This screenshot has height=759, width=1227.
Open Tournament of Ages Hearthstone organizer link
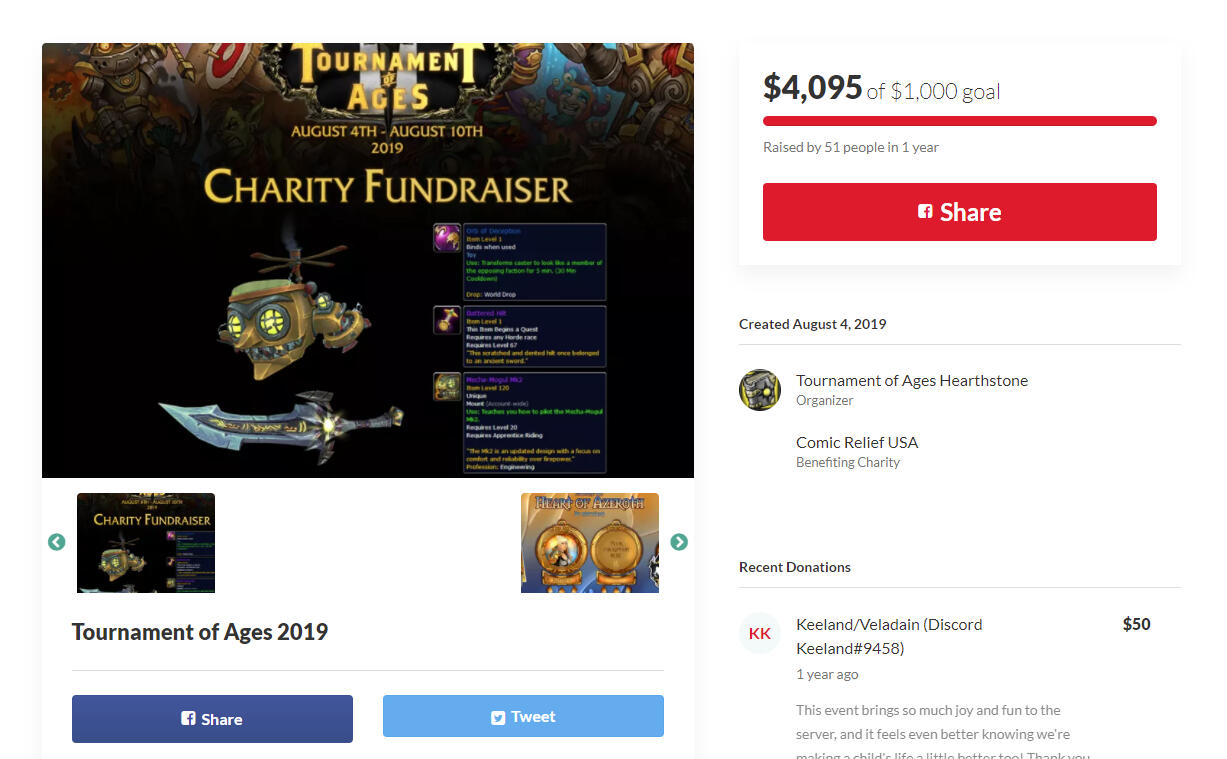click(912, 380)
